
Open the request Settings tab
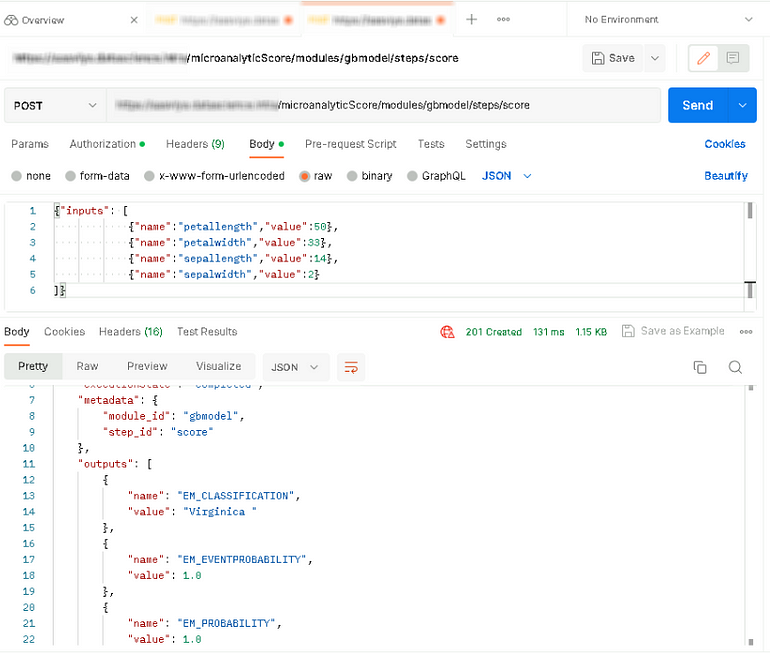[x=486, y=144]
